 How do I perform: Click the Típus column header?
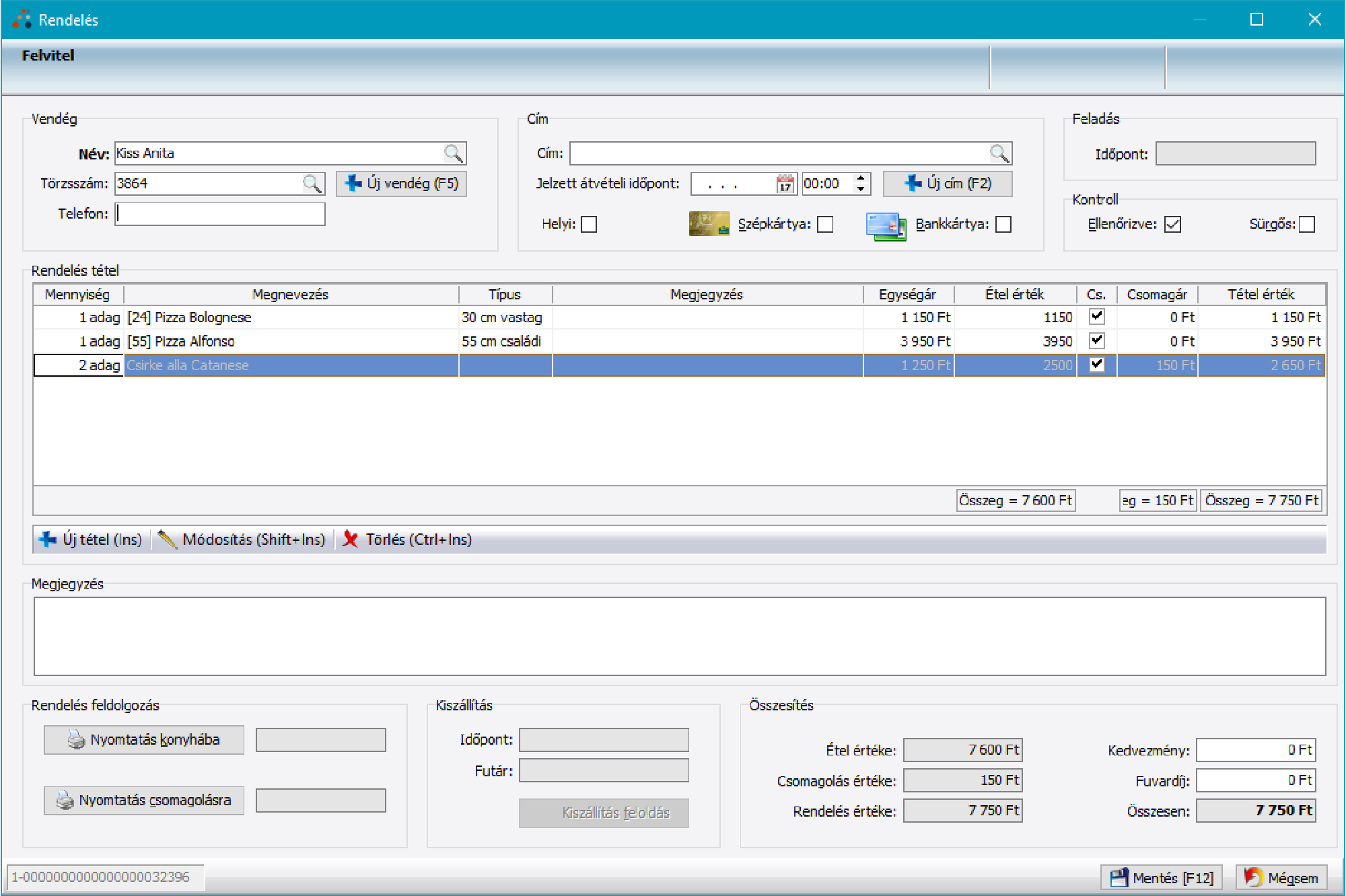click(505, 295)
